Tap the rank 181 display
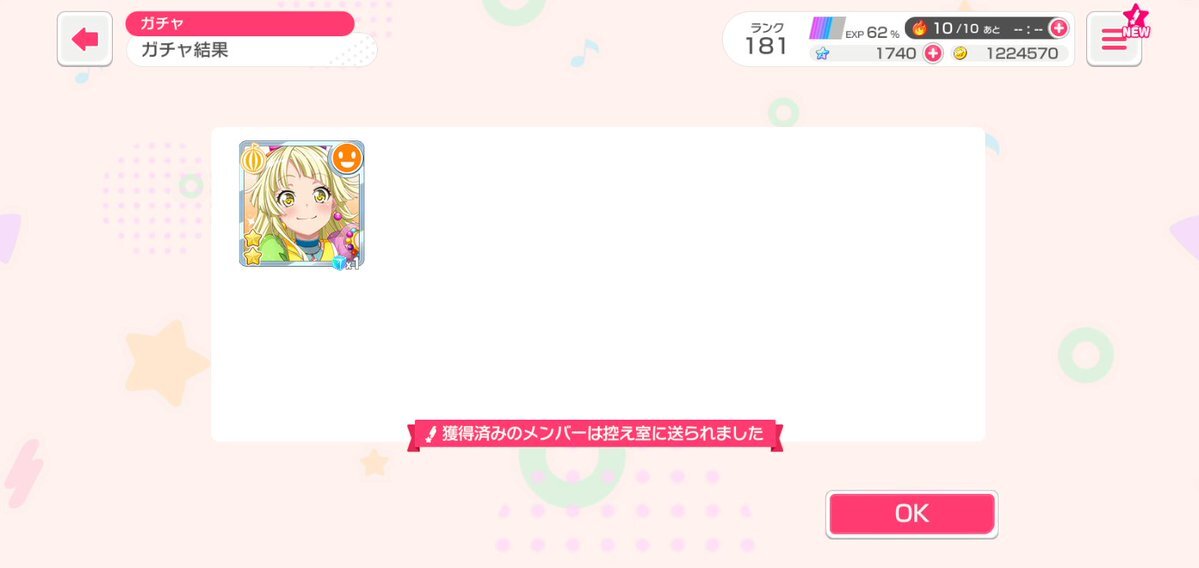The width and height of the screenshot is (1199, 568). pyautogui.click(x=765, y=39)
